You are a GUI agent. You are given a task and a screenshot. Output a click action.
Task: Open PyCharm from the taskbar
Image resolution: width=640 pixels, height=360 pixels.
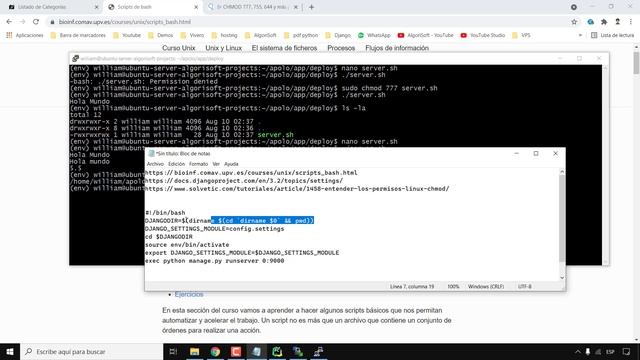[277, 351]
